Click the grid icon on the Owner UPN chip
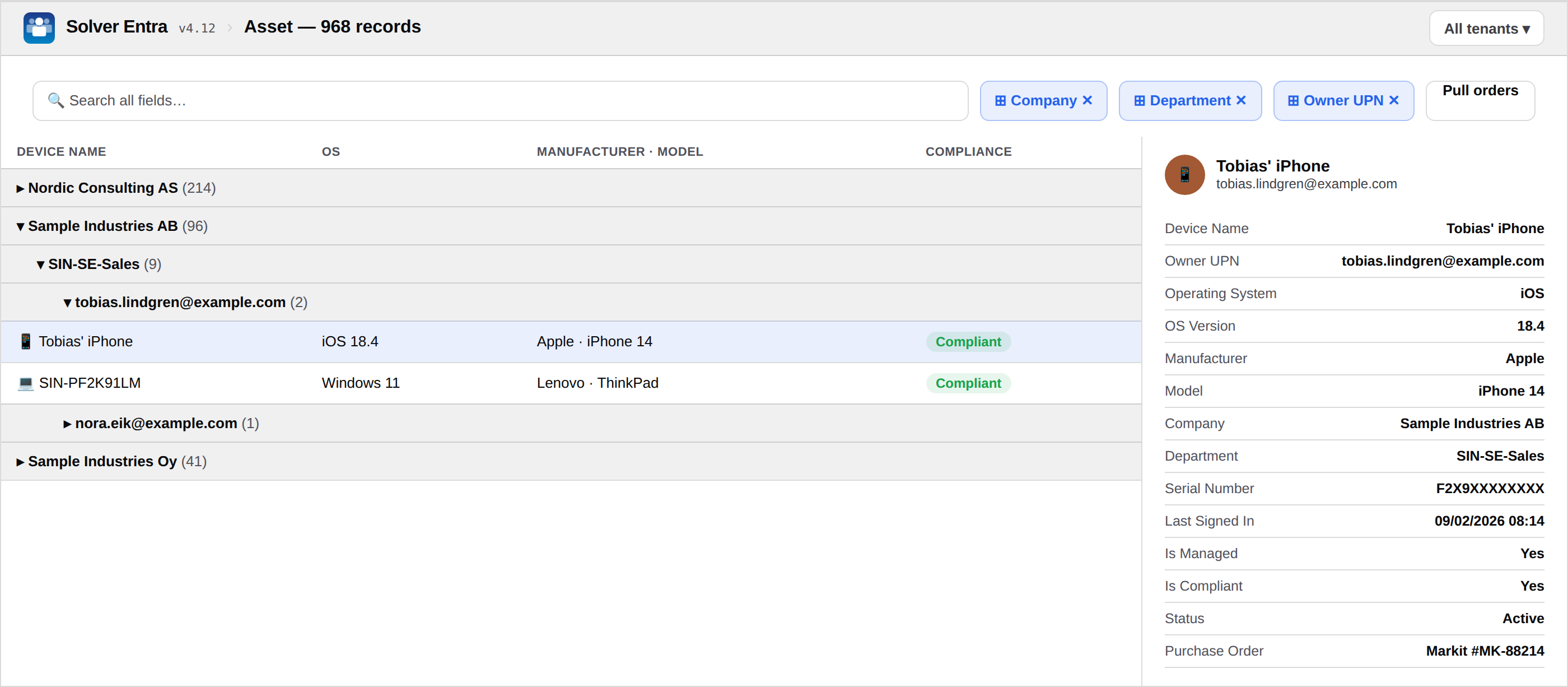 tap(1293, 100)
